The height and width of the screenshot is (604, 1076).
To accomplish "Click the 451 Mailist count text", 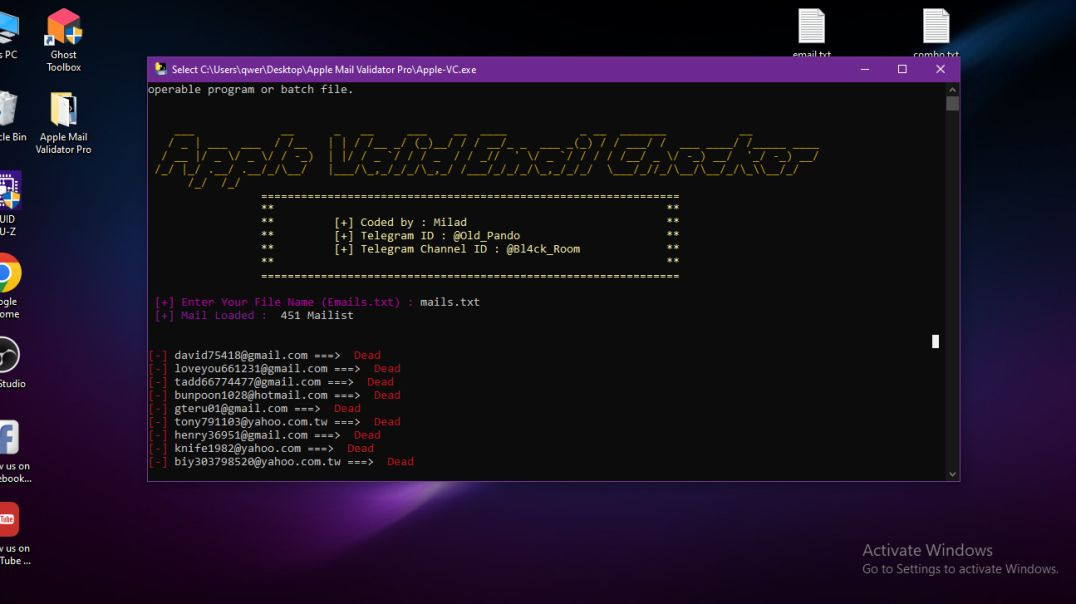I will click(x=317, y=315).
